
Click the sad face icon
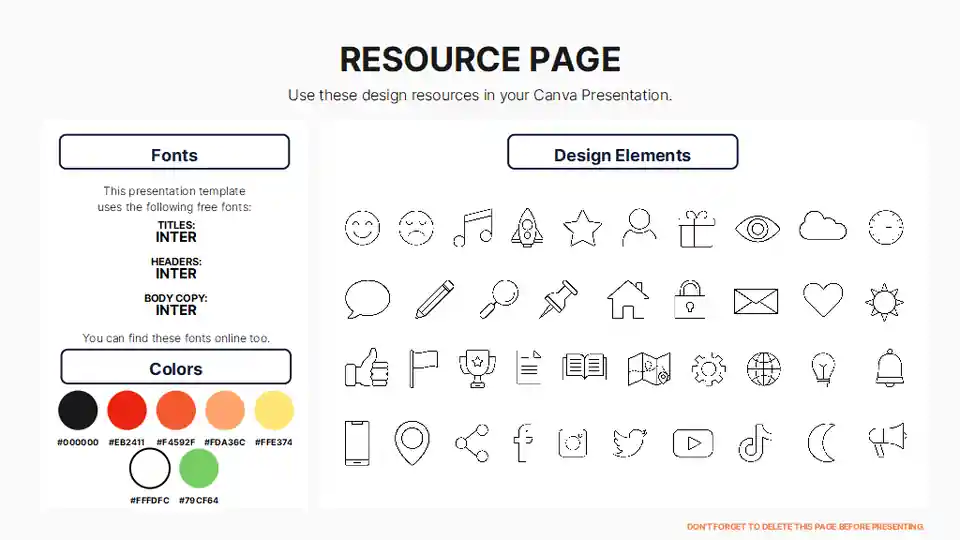416,228
